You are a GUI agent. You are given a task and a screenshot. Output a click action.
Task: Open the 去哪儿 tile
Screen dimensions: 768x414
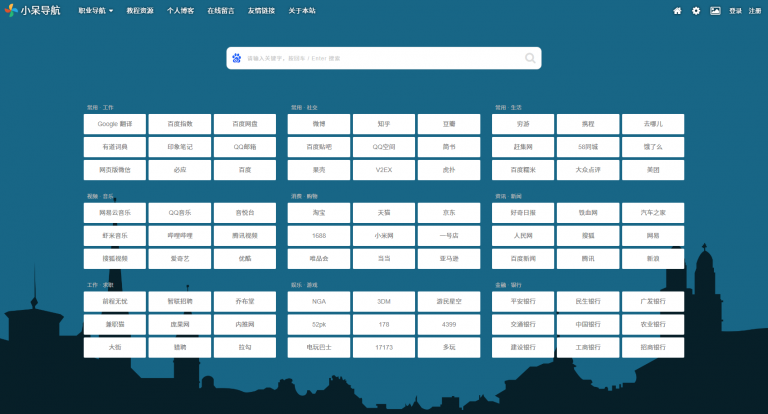[653, 124]
